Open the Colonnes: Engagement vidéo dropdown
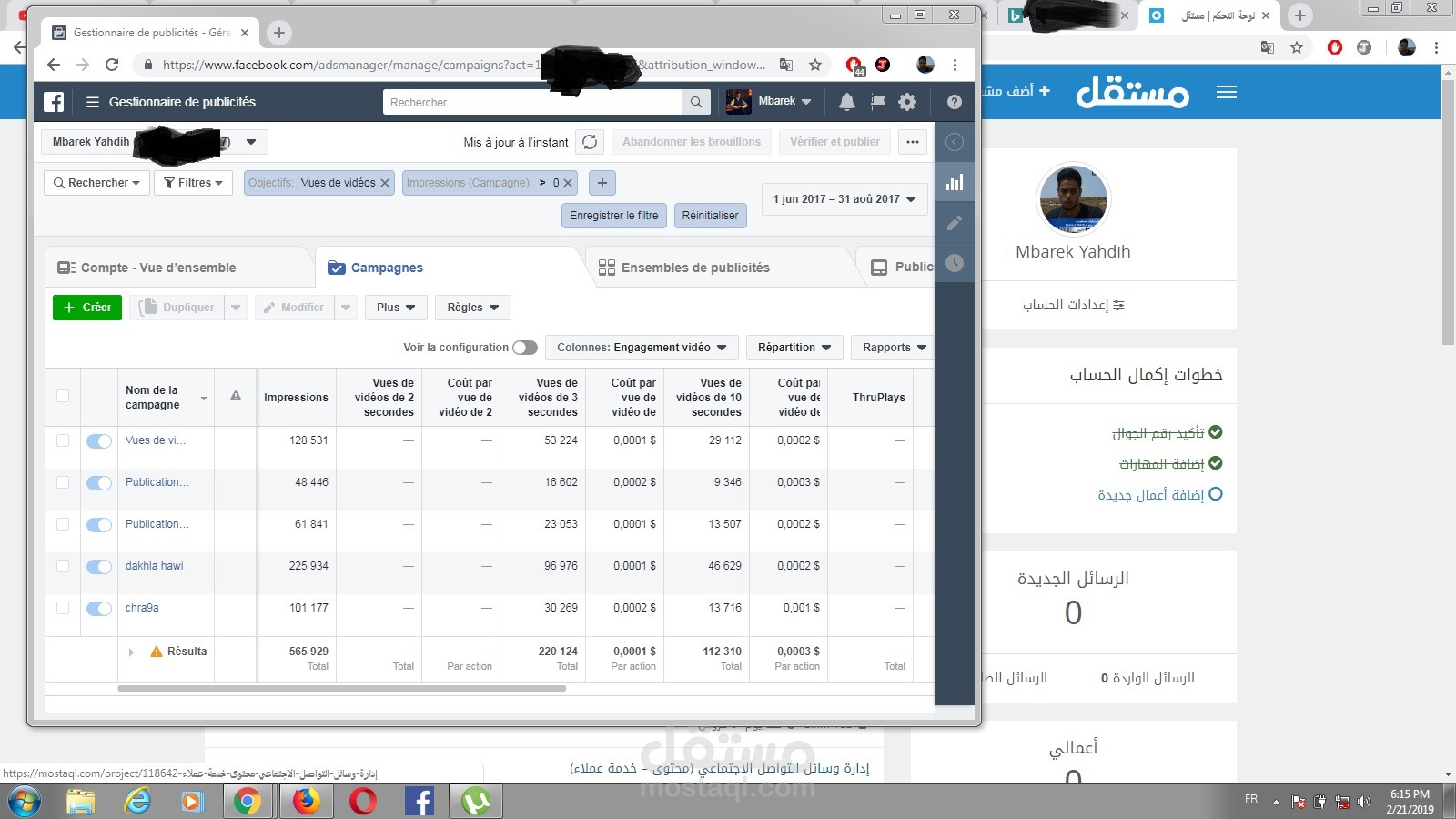1456x819 pixels. (642, 348)
